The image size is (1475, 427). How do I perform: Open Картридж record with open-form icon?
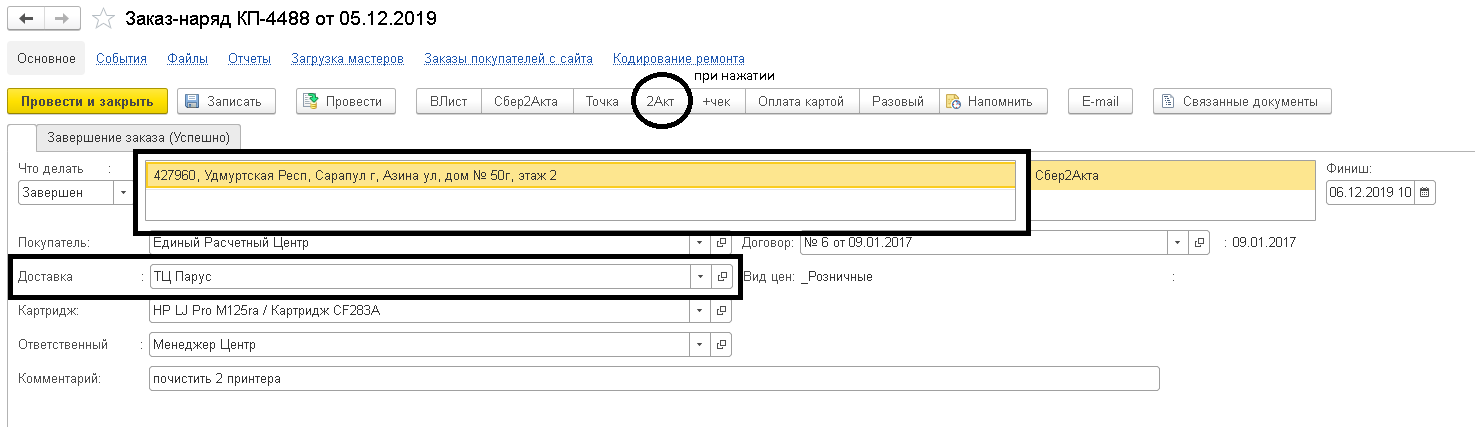[x=721, y=312]
